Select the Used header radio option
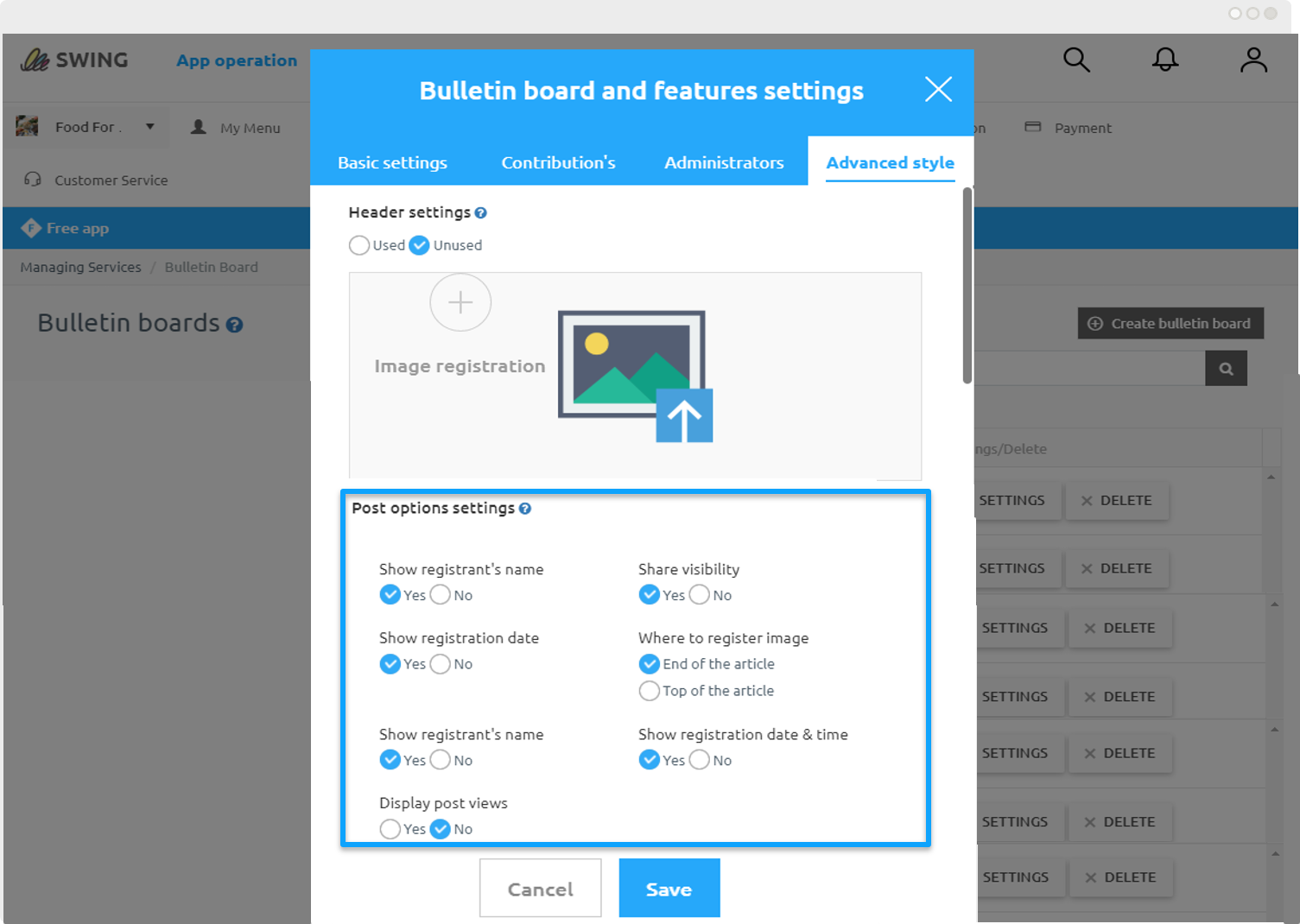 (359, 245)
